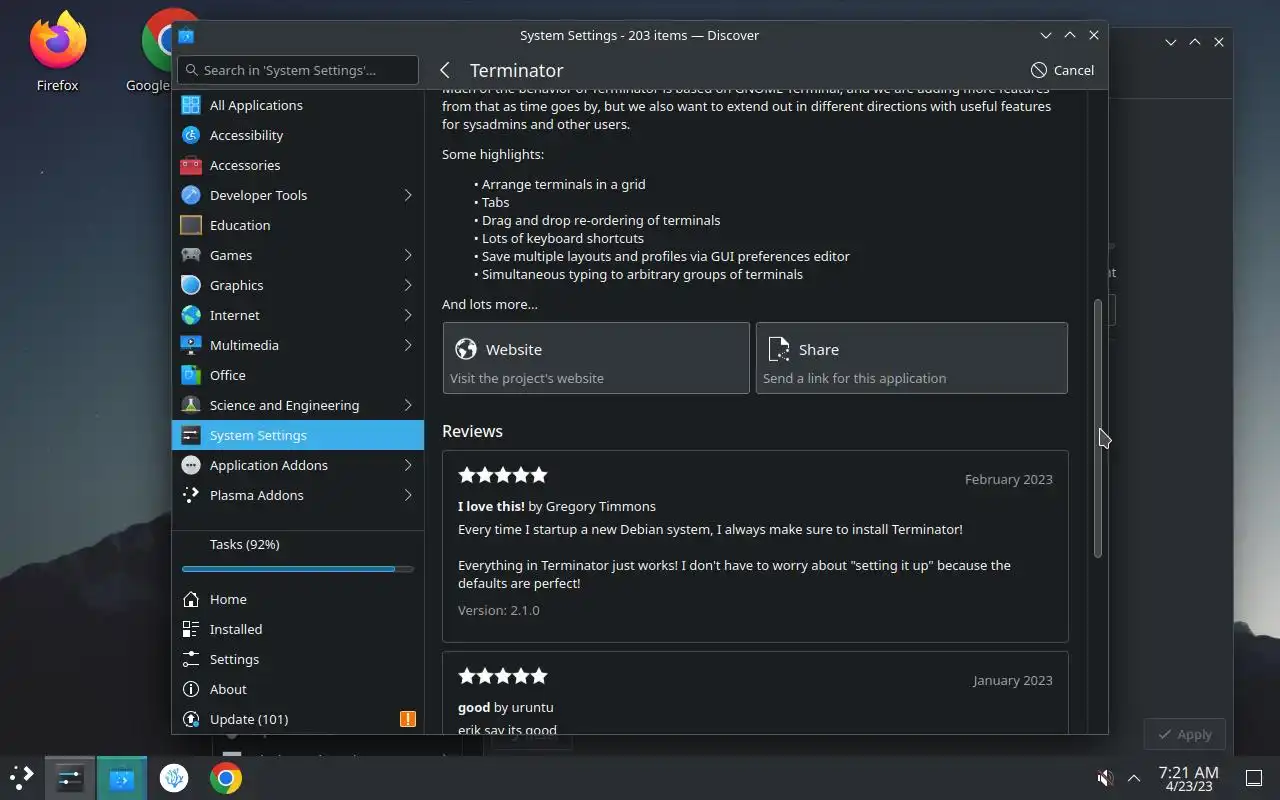Open Google Chrome in the taskbar
The height and width of the screenshot is (800, 1280).
[226, 778]
